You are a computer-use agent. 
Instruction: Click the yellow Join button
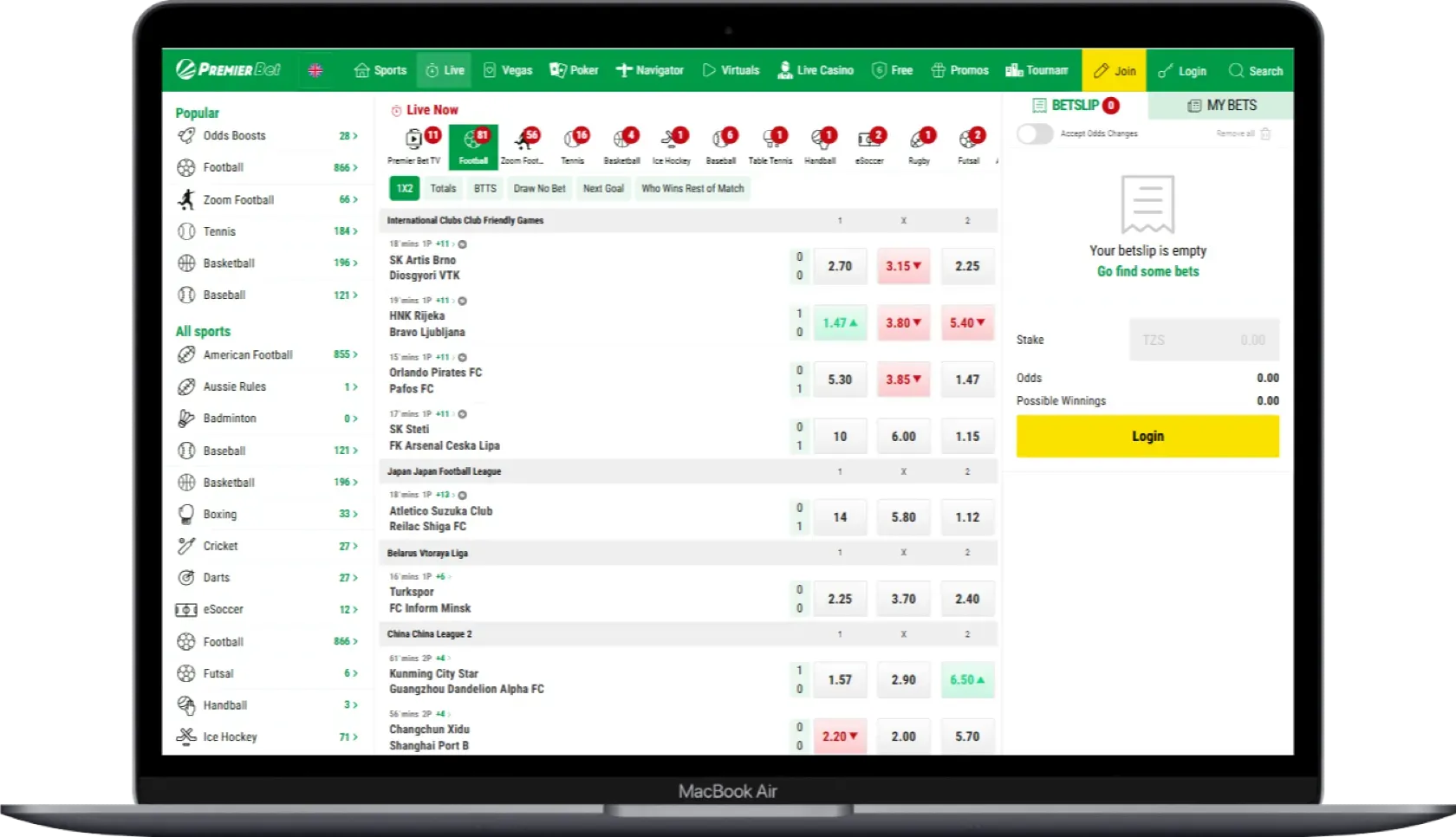pyautogui.click(x=1115, y=70)
